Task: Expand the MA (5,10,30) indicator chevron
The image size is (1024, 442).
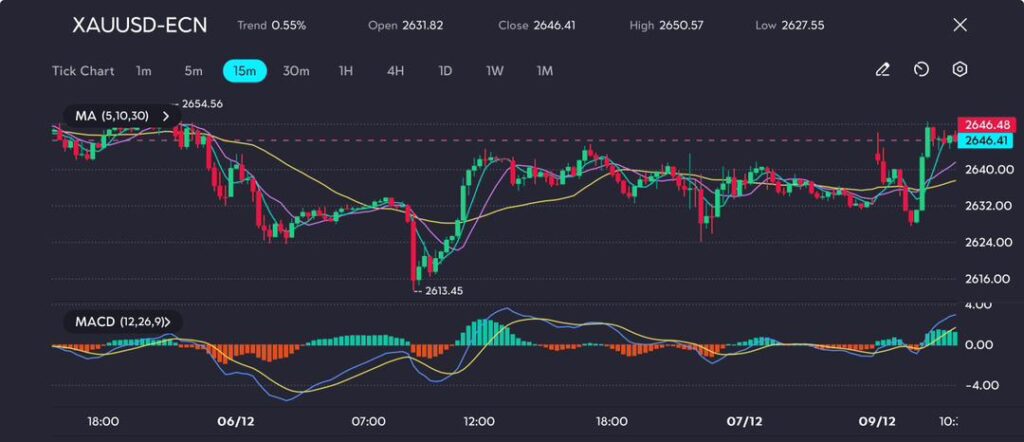Action: 165,116
